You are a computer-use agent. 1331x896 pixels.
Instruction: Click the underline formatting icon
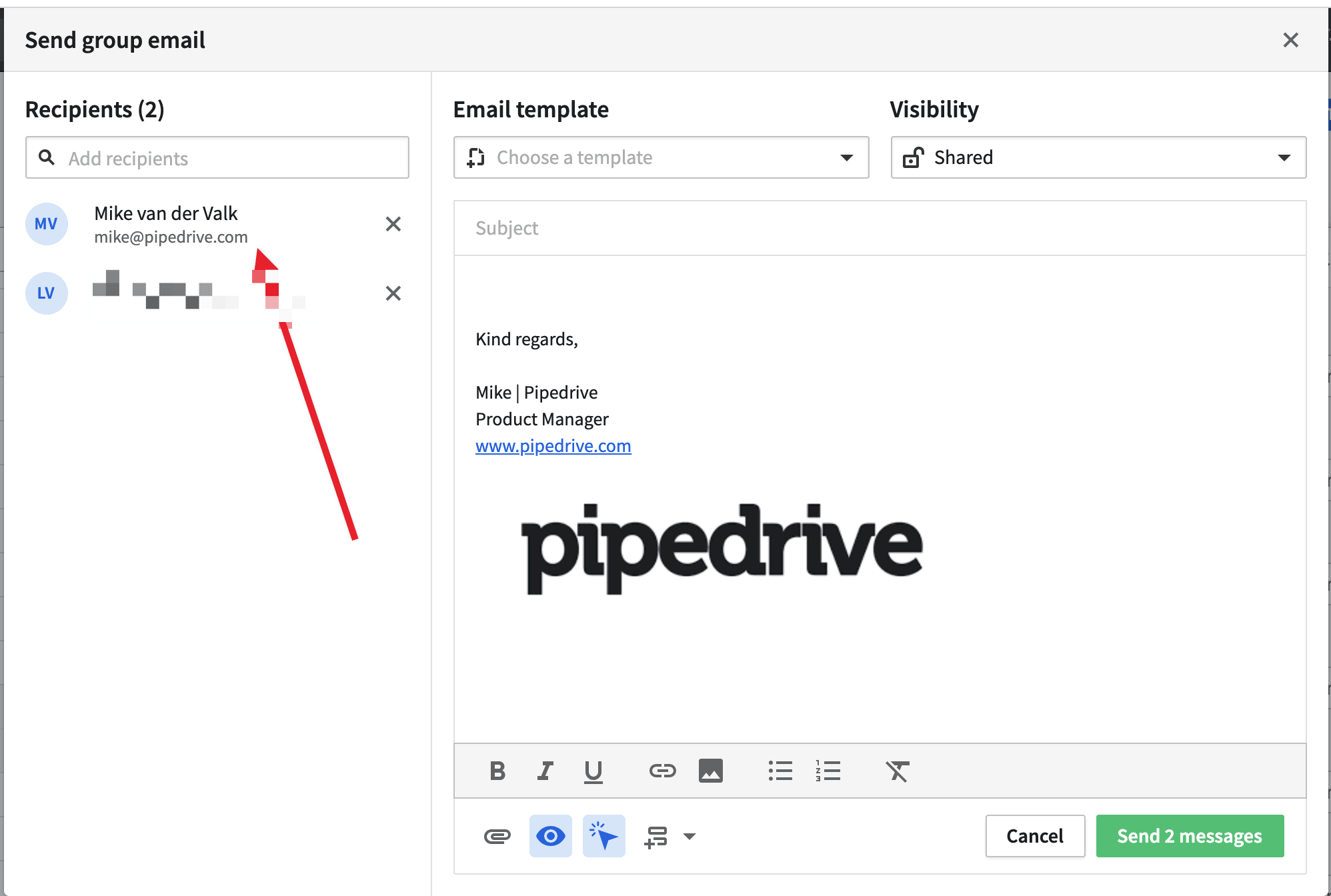(593, 771)
